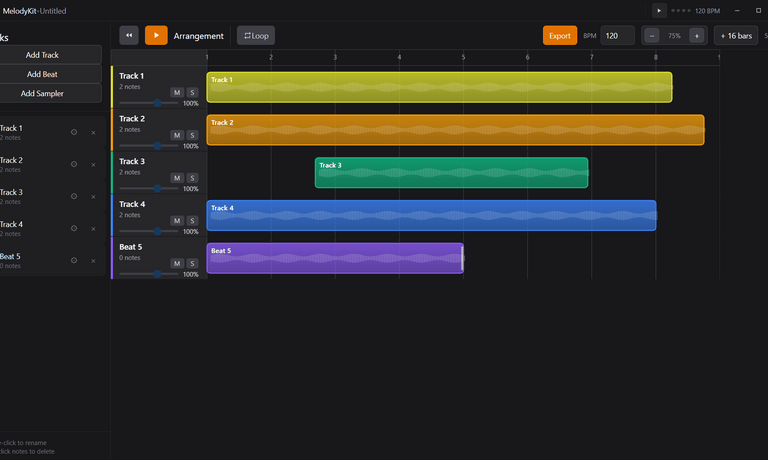Zoom in with the plus button
This screenshot has height=460, width=768.
tap(696, 36)
